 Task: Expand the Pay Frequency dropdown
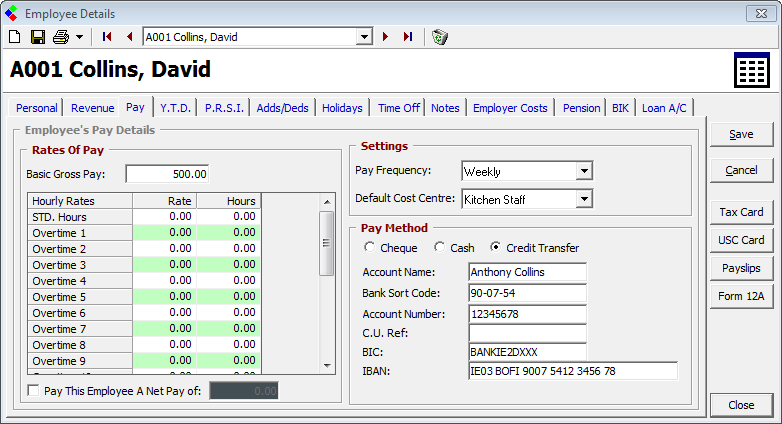tap(584, 172)
